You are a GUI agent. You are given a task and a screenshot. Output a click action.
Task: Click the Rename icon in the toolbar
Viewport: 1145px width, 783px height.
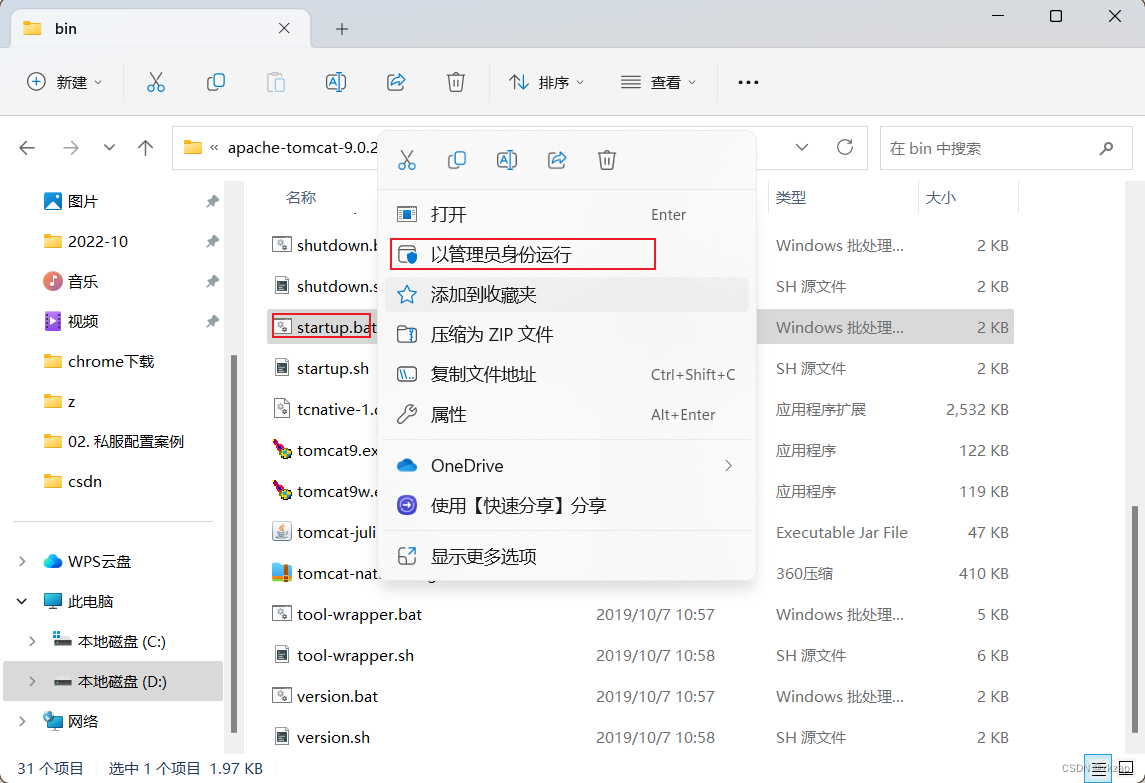click(335, 83)
